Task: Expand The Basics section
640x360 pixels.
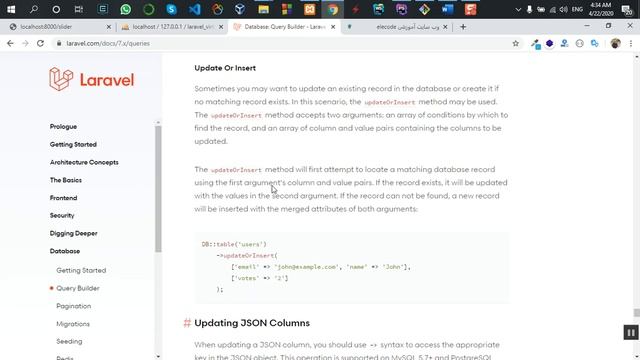Action: tap(66, 180)
